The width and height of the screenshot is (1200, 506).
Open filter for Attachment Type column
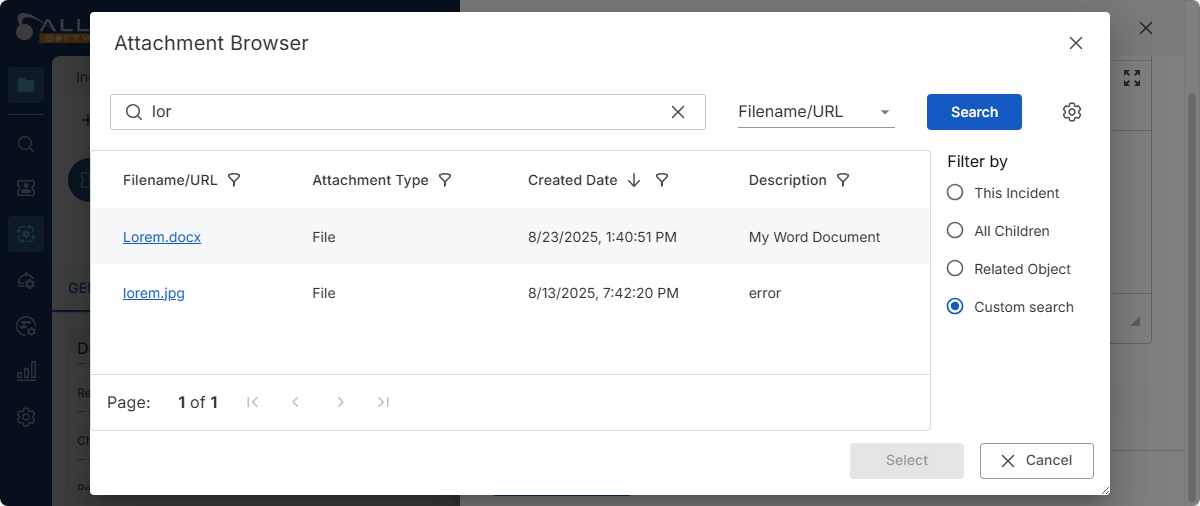point(446,180)
